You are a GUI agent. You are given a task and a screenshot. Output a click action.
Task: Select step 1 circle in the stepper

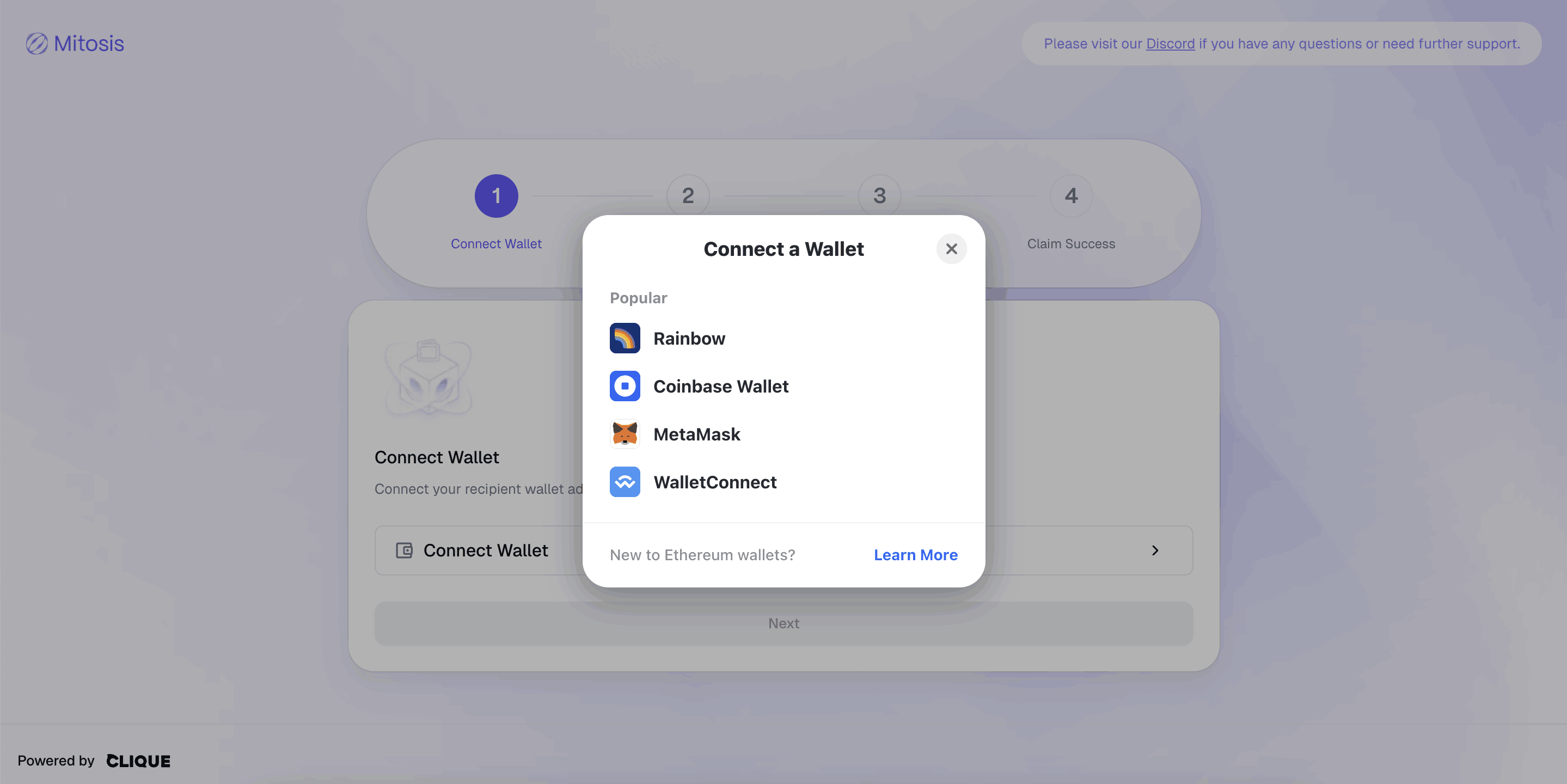[x=497, y=196]
